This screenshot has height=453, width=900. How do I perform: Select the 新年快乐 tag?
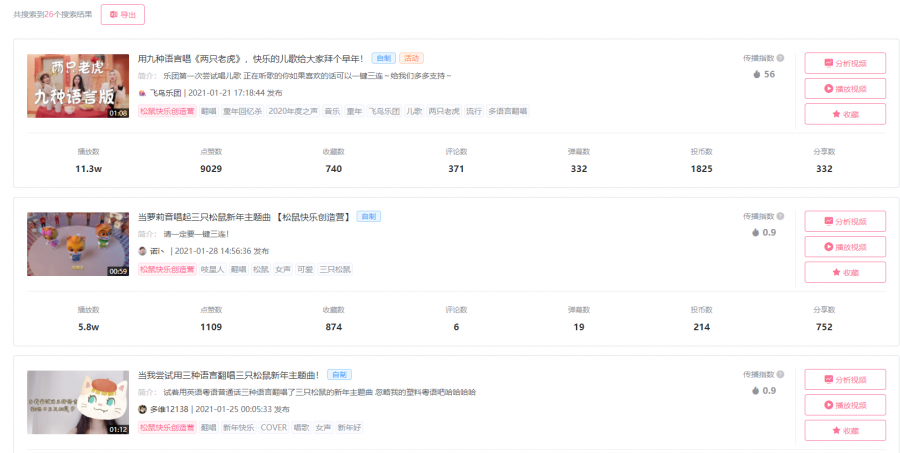[238, 428]
